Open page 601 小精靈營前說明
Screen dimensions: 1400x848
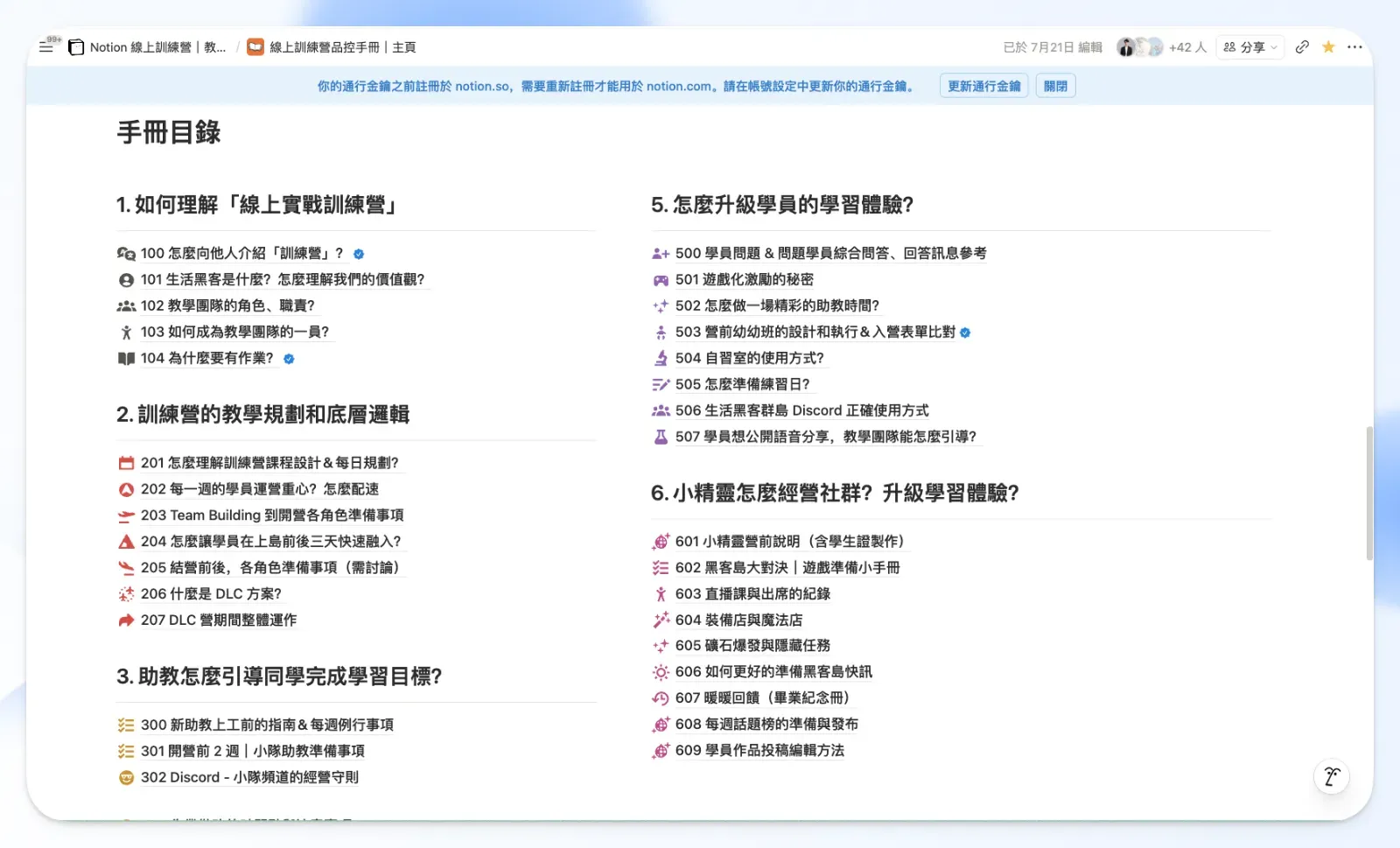[790, 542]
